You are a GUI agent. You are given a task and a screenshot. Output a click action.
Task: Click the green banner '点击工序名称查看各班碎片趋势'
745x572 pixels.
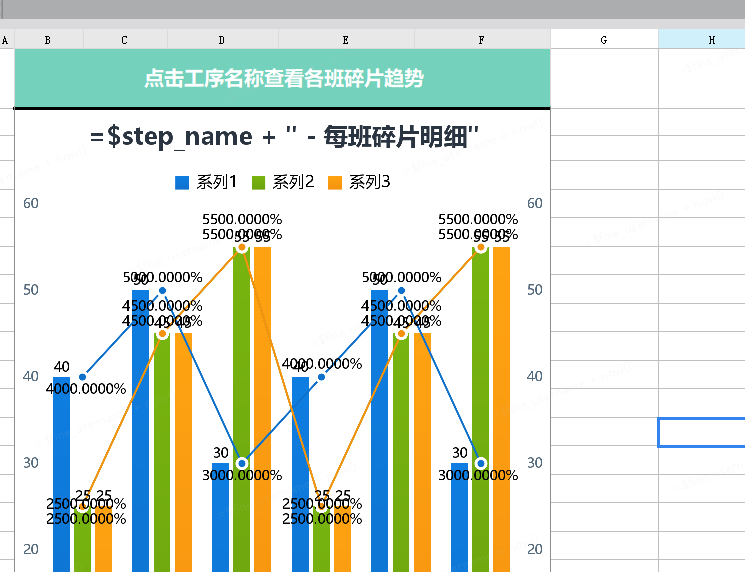[x=283, y=78]
